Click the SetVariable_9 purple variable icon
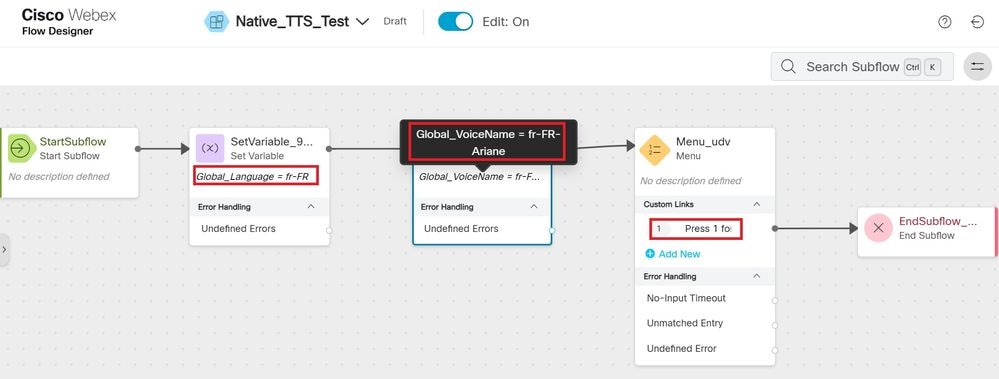This screenshot has height=379, width=999. (210, 148)
